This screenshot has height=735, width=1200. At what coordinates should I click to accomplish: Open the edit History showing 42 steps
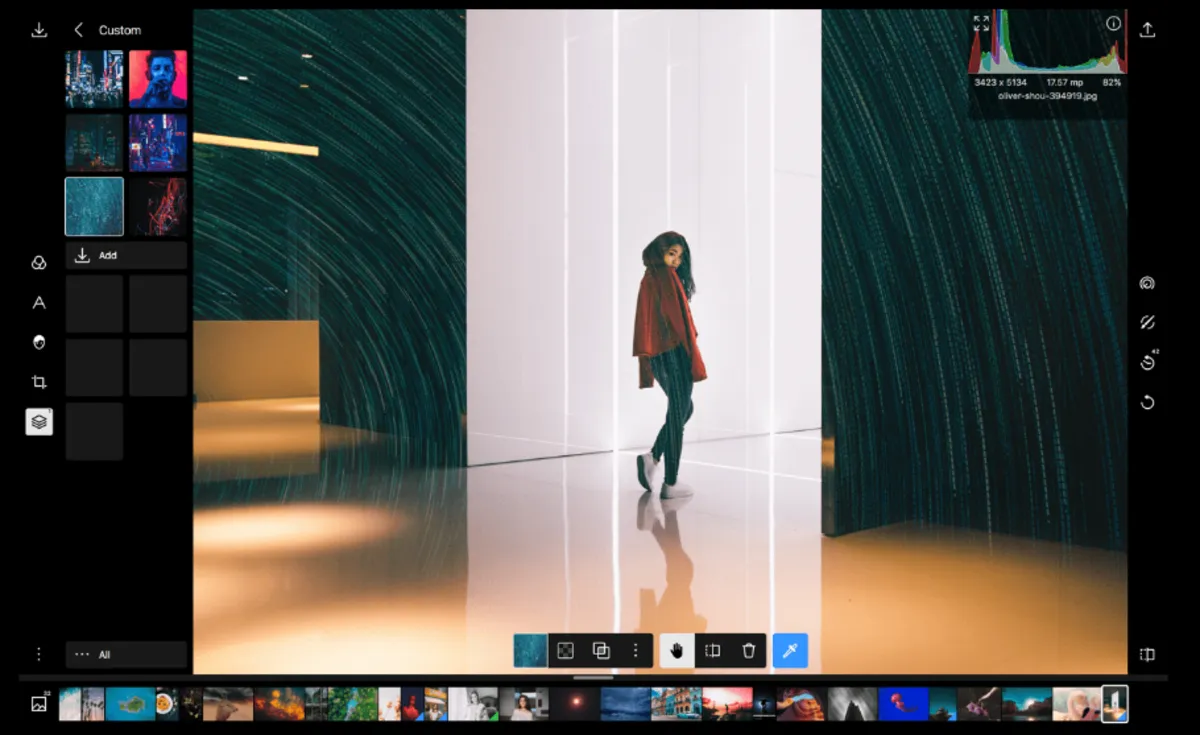point(1147,362)
